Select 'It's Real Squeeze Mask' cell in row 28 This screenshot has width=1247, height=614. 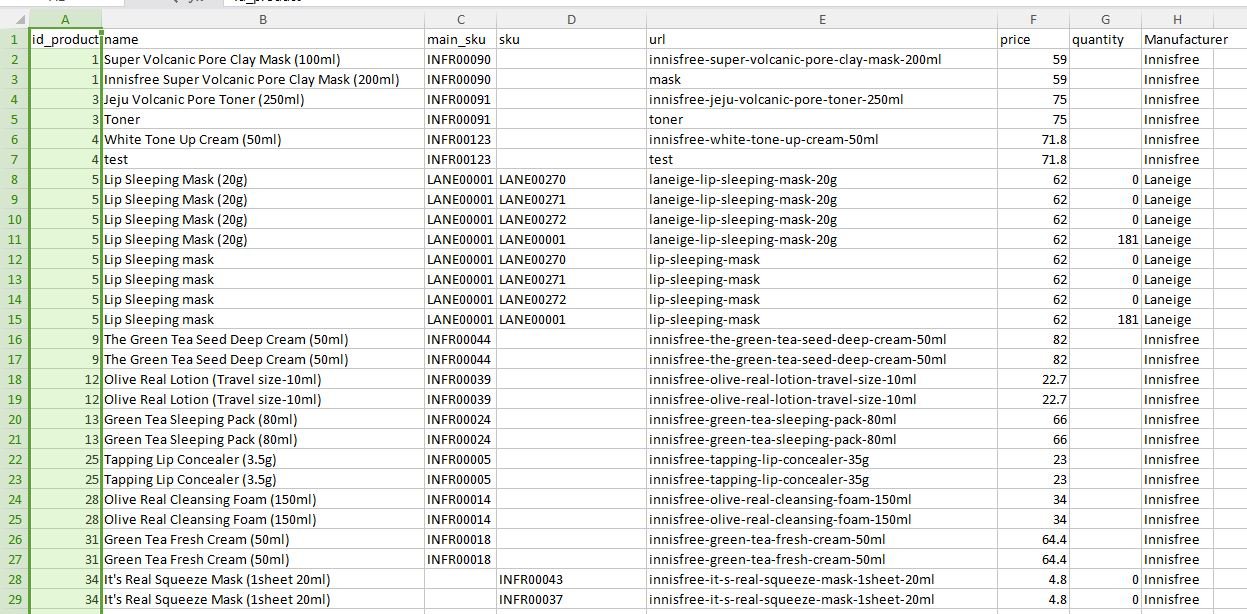click(263, 579)
